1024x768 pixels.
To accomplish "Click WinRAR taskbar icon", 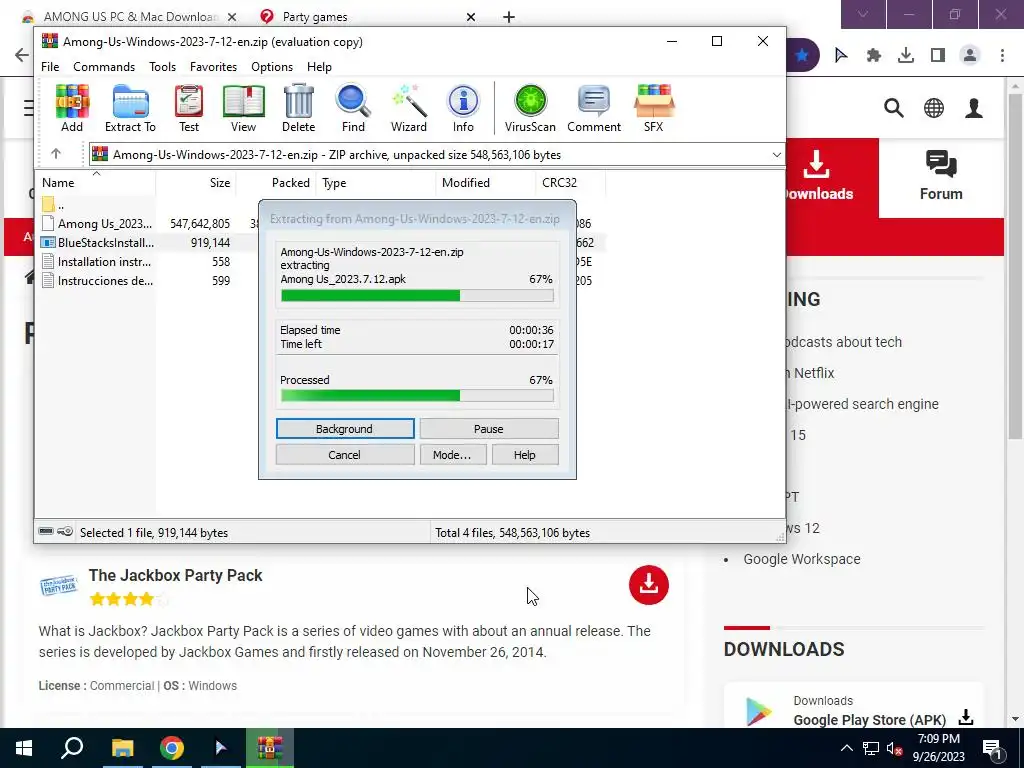I will click(x=270, y=748).
